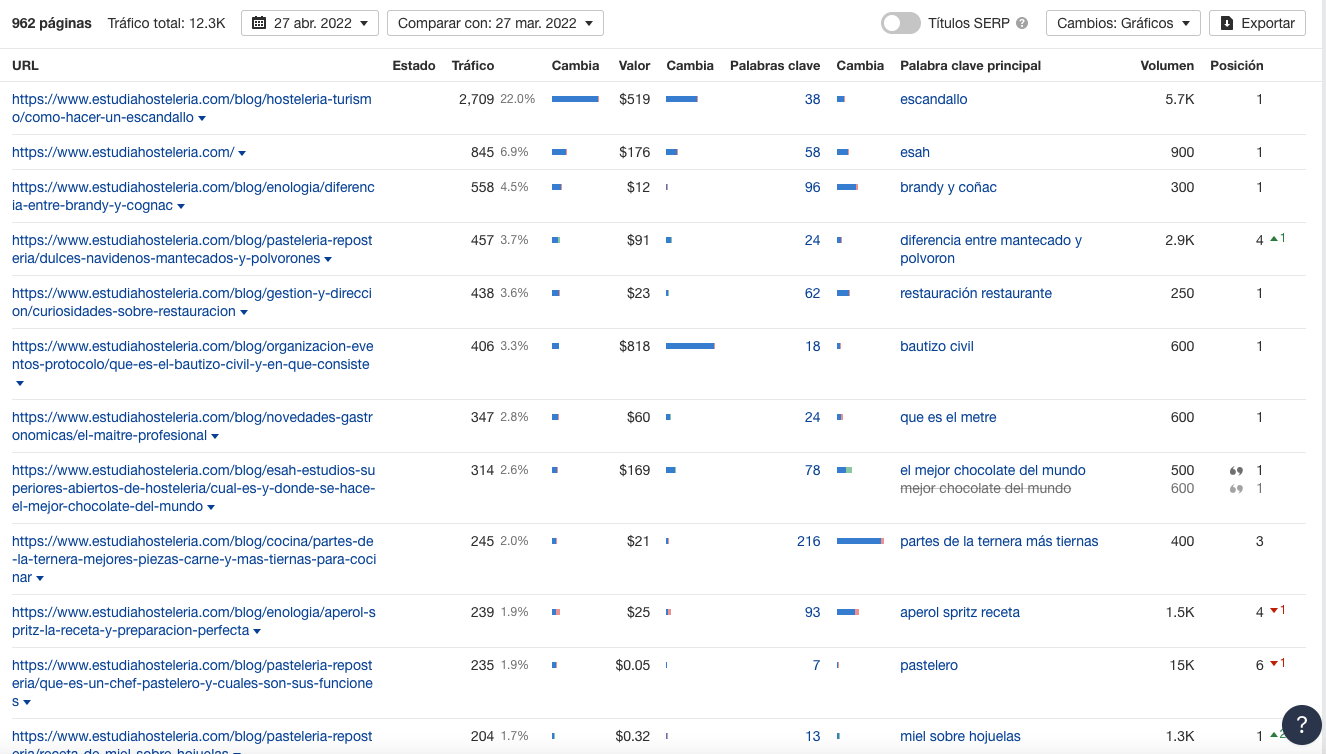Click the help question mark beside Títulos SERP

point(1022,23)
